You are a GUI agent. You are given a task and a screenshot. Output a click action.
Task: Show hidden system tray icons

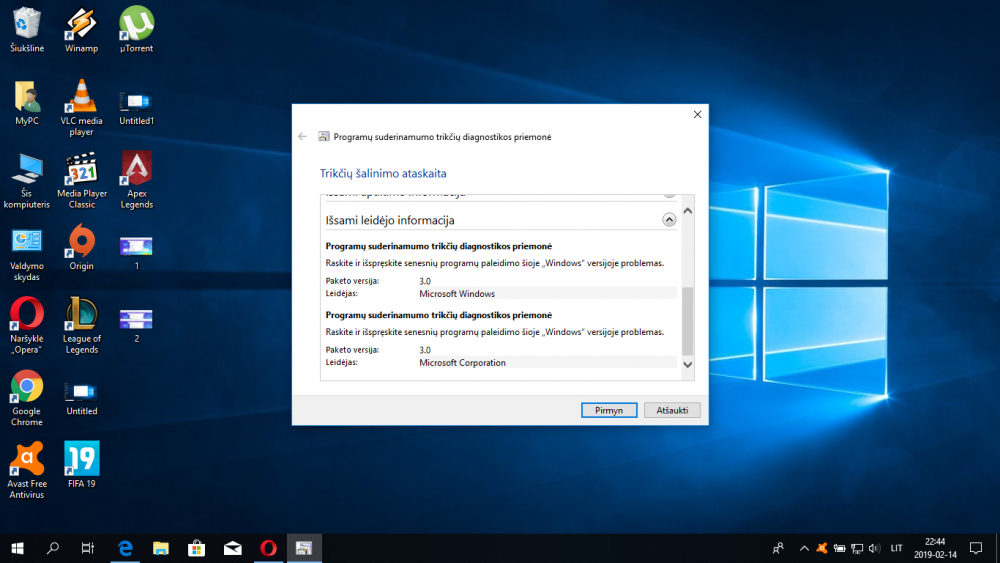click(x=804, y=548)
